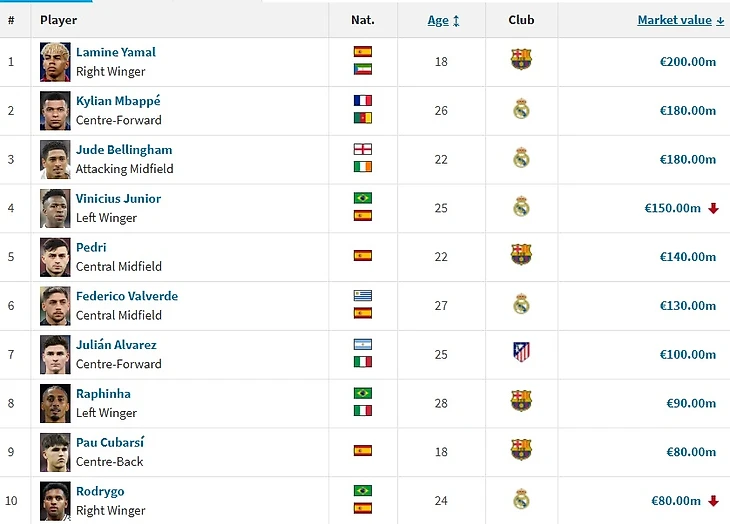Click Kylian Mbappé's portrait thumbnail
Viewport: 730px width, 524px height.
(55, 110)
